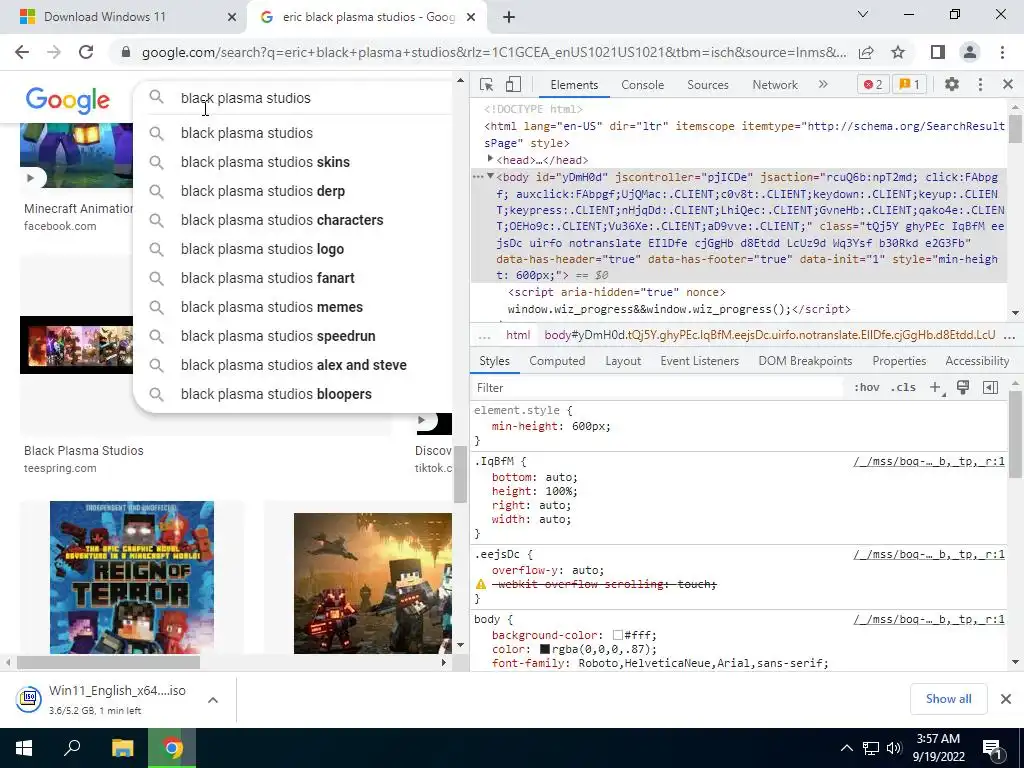The width and height of the screenshot is (1024, 768).
Task: Open the Reign of Terror image thumbnail
Action: (x=132, y=577)
